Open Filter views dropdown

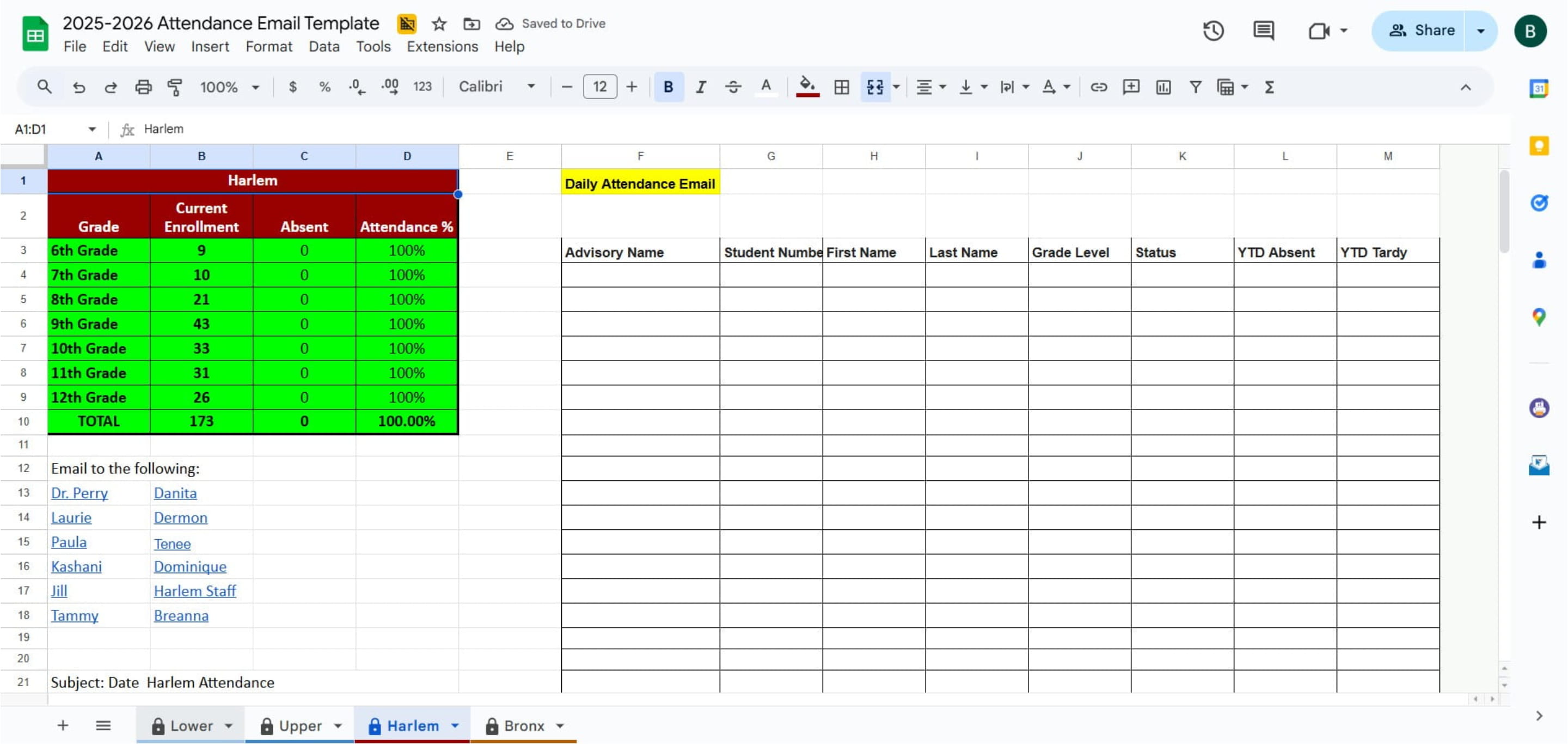(x=1233, y=87)
